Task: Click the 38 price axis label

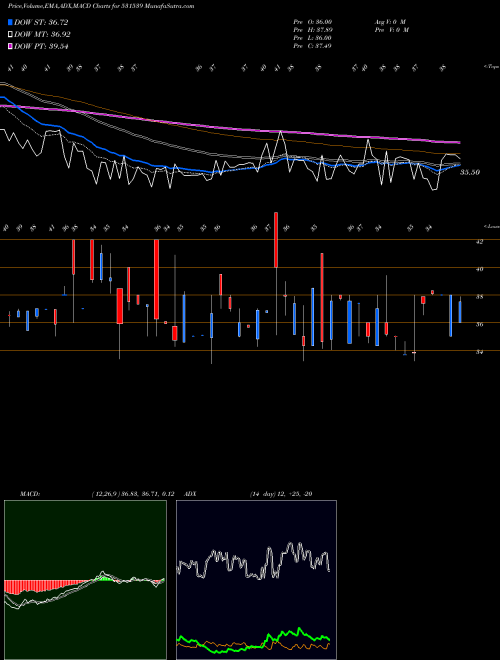Action: 479,297
